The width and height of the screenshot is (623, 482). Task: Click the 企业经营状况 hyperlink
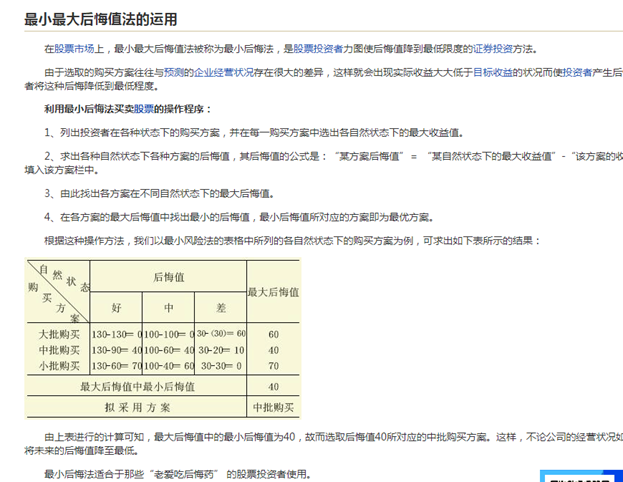click(x=224, y=73)
